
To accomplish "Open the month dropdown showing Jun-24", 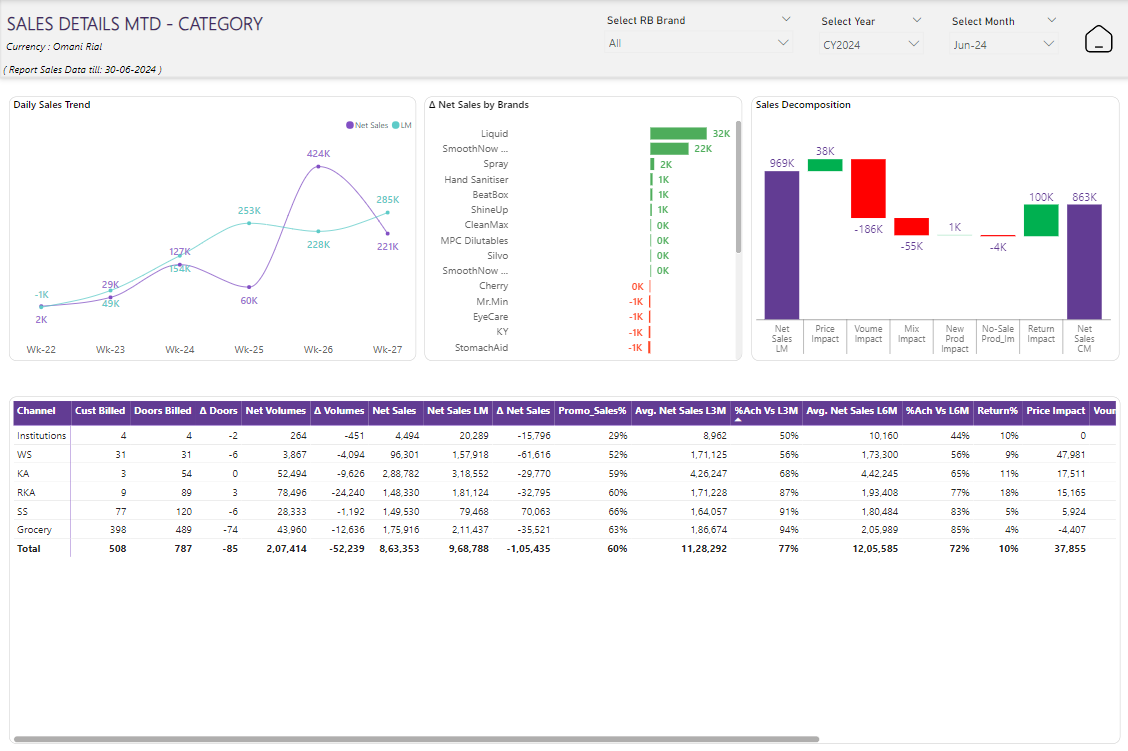I will pyautogui.click(x=1003, y=44).
